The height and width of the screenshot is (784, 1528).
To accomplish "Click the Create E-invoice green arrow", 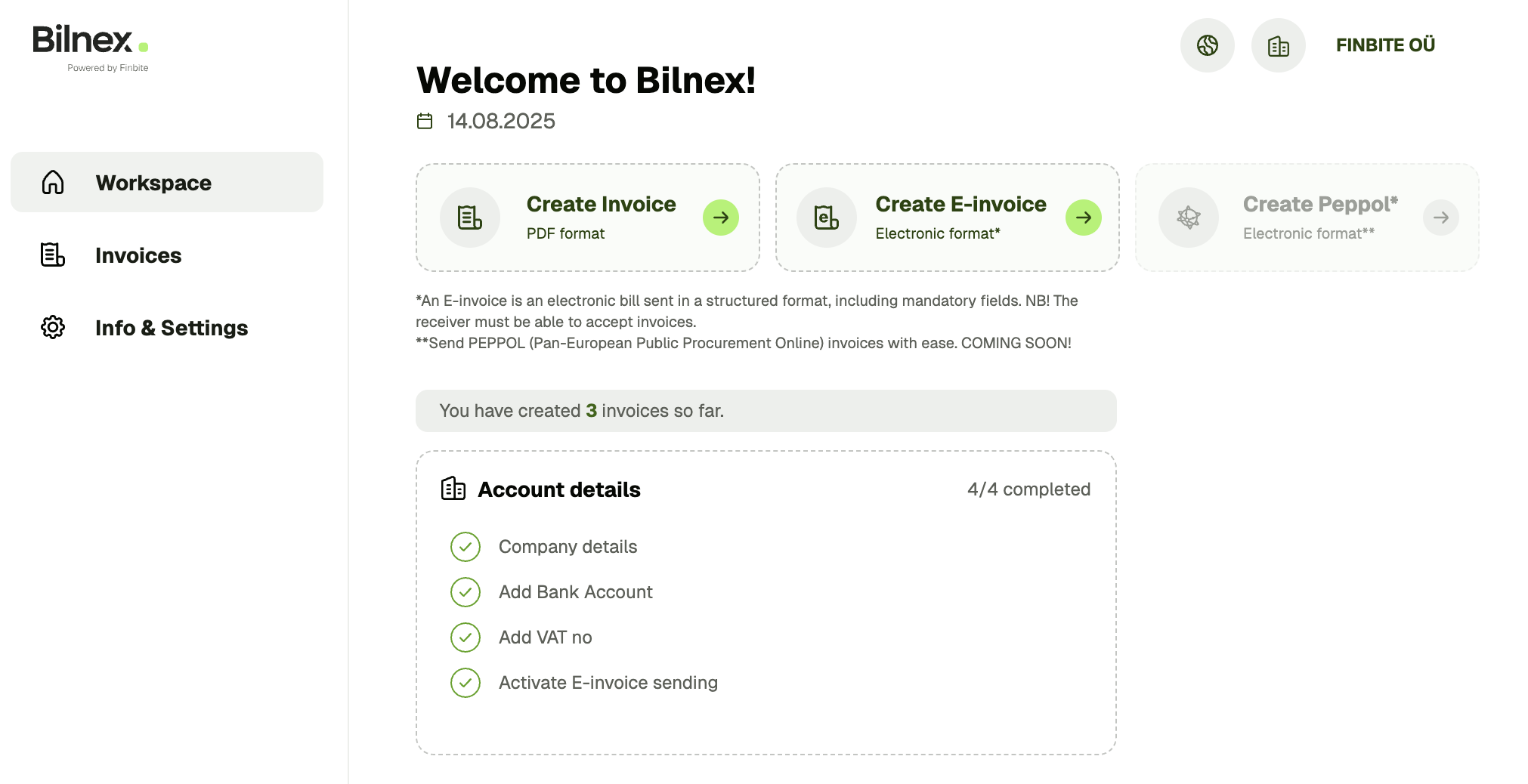I will coord(1083,218).
